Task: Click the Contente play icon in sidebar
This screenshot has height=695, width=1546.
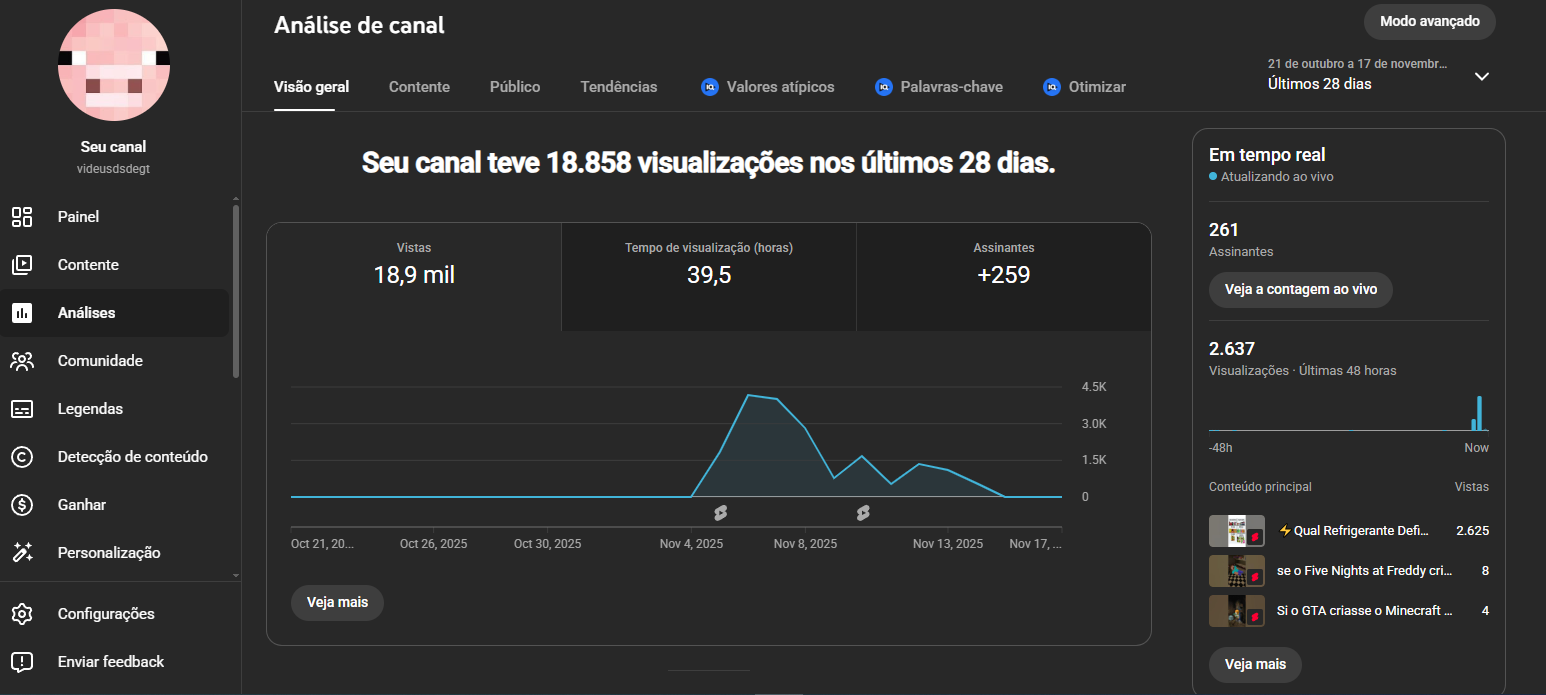Action: pyautogui.click(x=22, y=265)
